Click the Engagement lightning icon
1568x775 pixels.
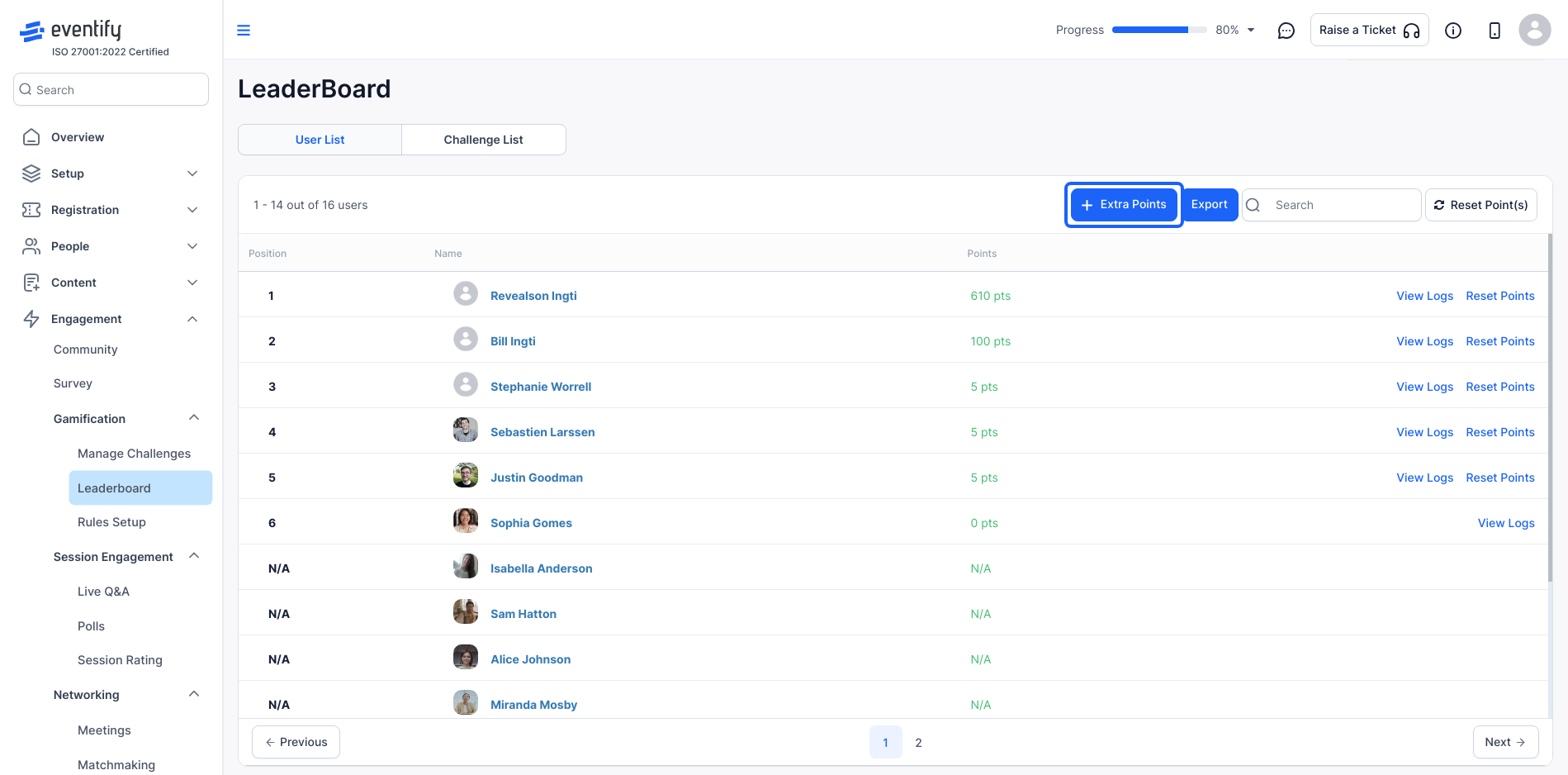click(x=31, y=319)
